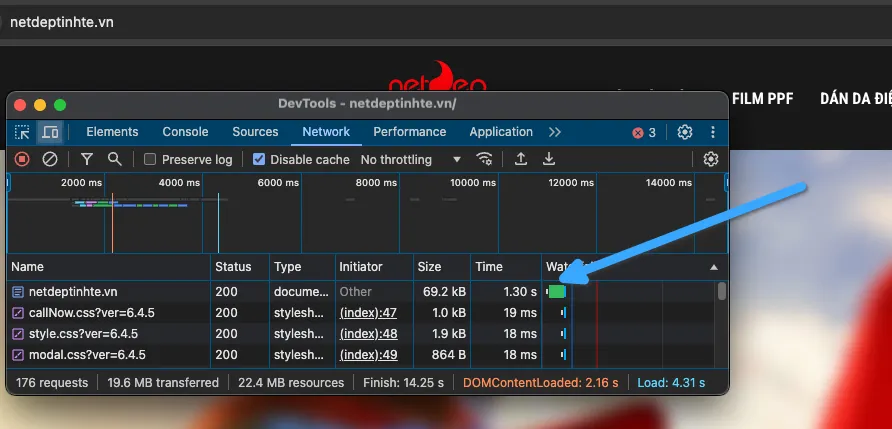This screenshot has width=892, height=429.
Task: Select the netdeptinhte.vn document request
Action: (x=73, y=292)
